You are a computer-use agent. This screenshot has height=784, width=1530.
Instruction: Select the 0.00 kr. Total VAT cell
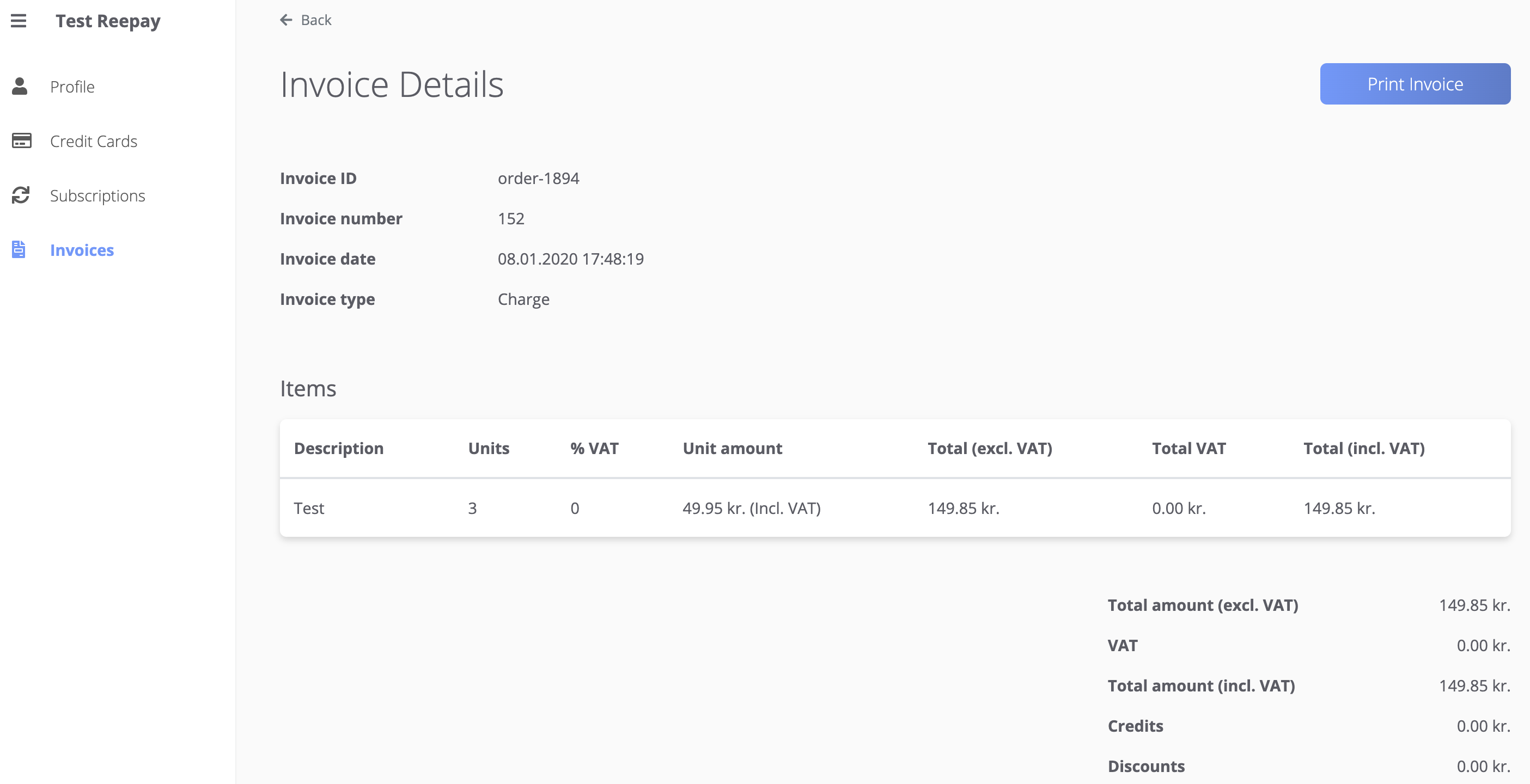point(1178,508)
